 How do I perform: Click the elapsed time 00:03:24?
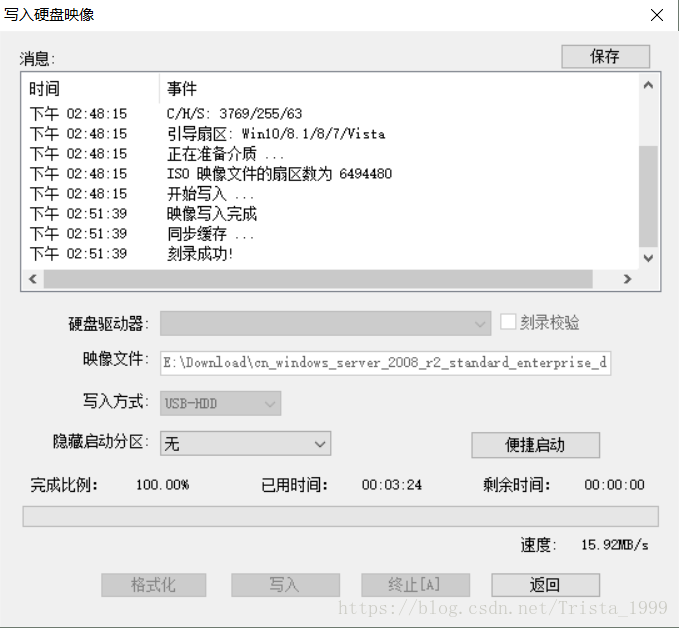pos(392,485)
